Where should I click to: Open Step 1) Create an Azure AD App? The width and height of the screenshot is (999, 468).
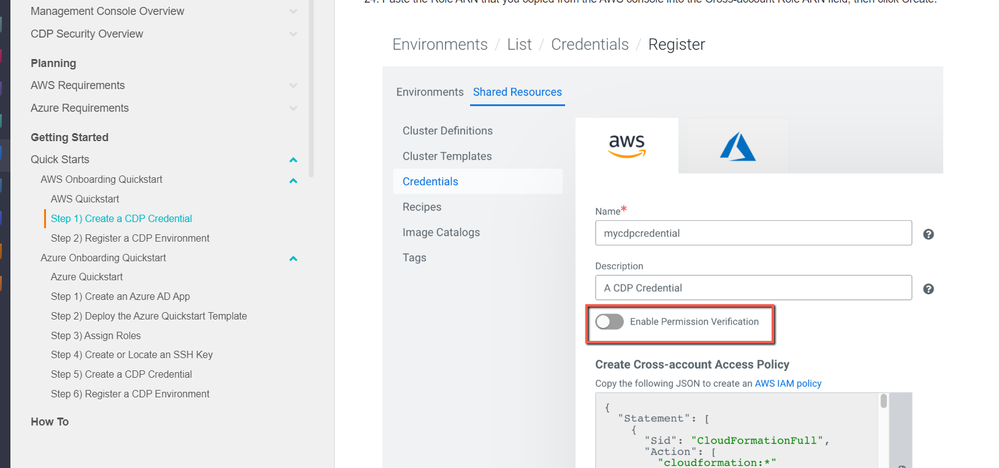(120, 297)
